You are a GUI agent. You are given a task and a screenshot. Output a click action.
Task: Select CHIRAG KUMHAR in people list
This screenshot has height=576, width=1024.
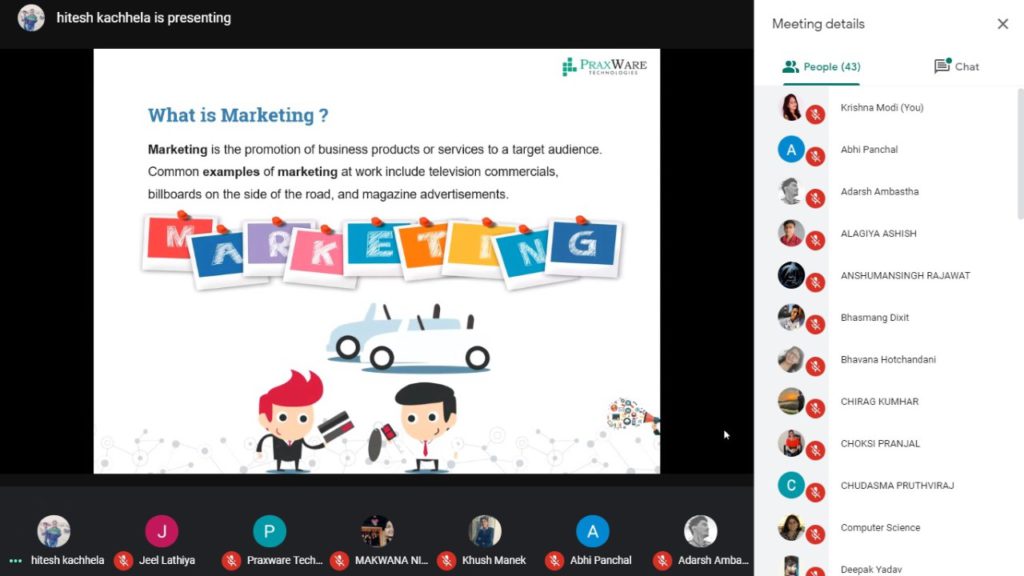tap(879, 402)
